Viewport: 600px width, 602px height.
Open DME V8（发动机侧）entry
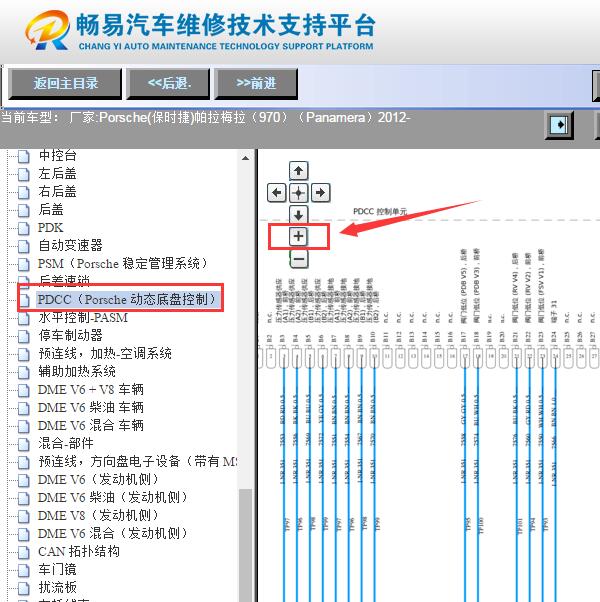point(98,515)
